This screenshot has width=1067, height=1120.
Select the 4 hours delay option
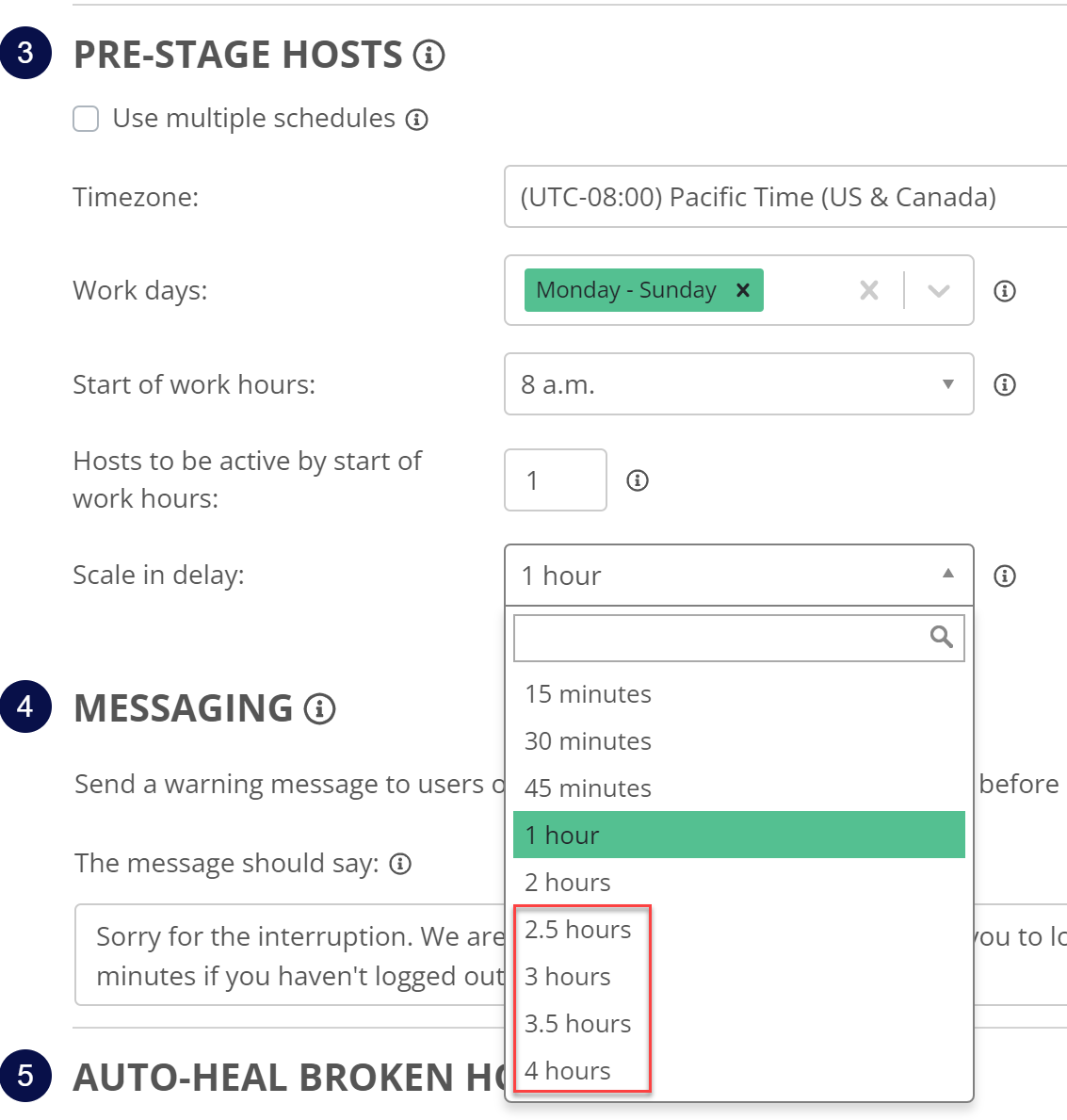click(568, 1071)
